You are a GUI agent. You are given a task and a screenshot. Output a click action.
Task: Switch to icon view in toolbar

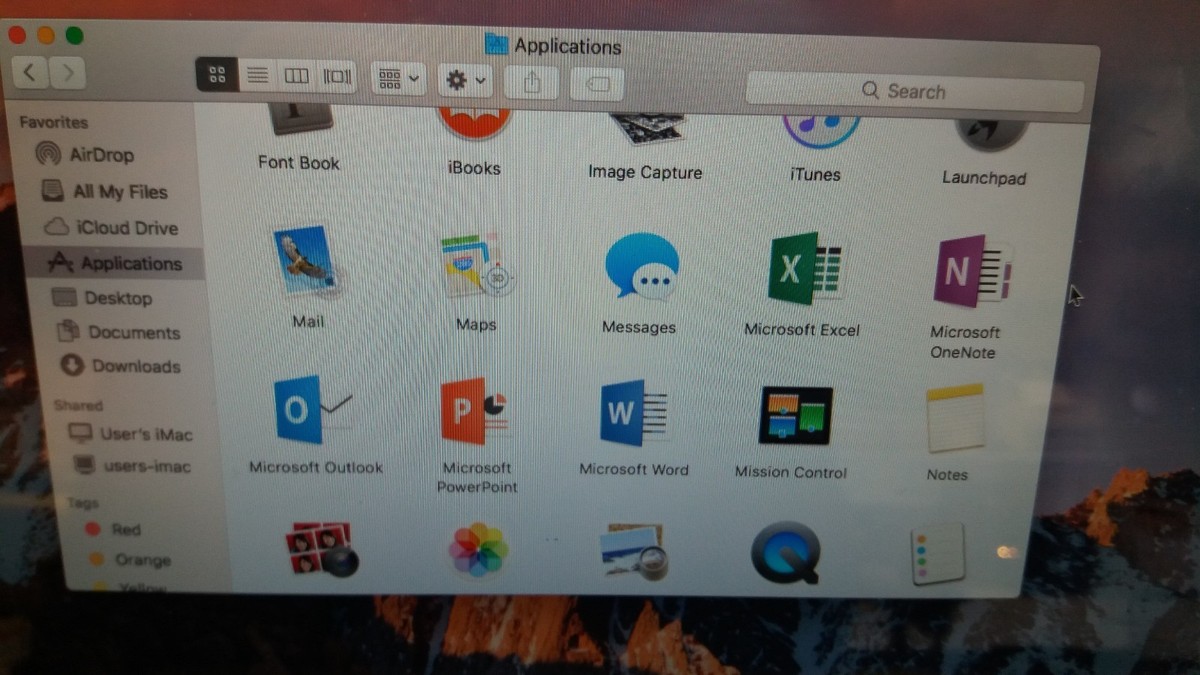[x=217, y=75]
